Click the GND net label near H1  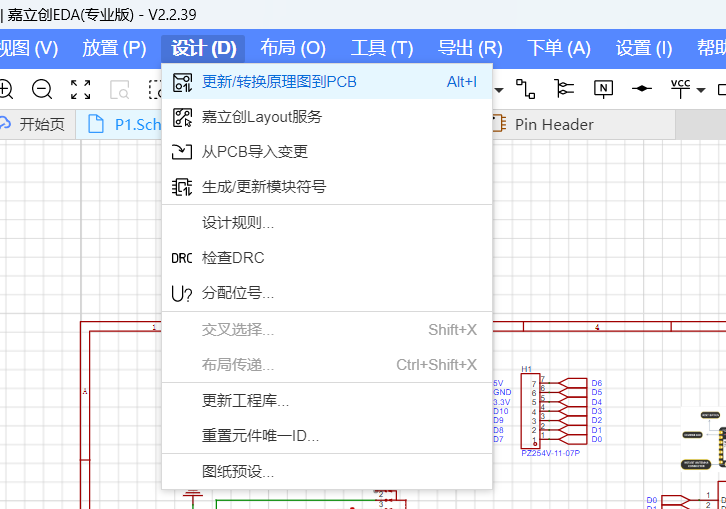pyautogui.click(x=502, y=392)
